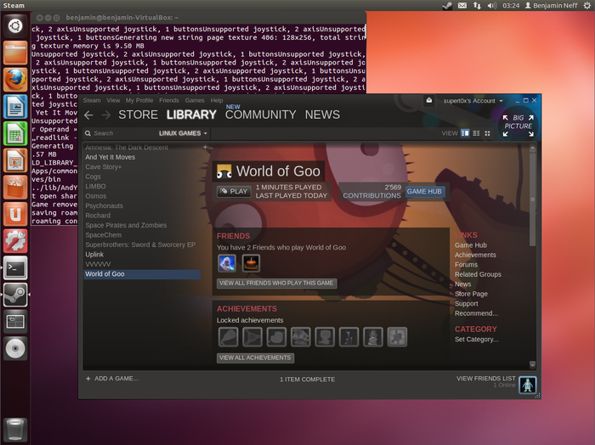The width and height of the screenshot is (595, 445).
Task: Open the Steam inbox notification icon
Action: click(429, 101)
